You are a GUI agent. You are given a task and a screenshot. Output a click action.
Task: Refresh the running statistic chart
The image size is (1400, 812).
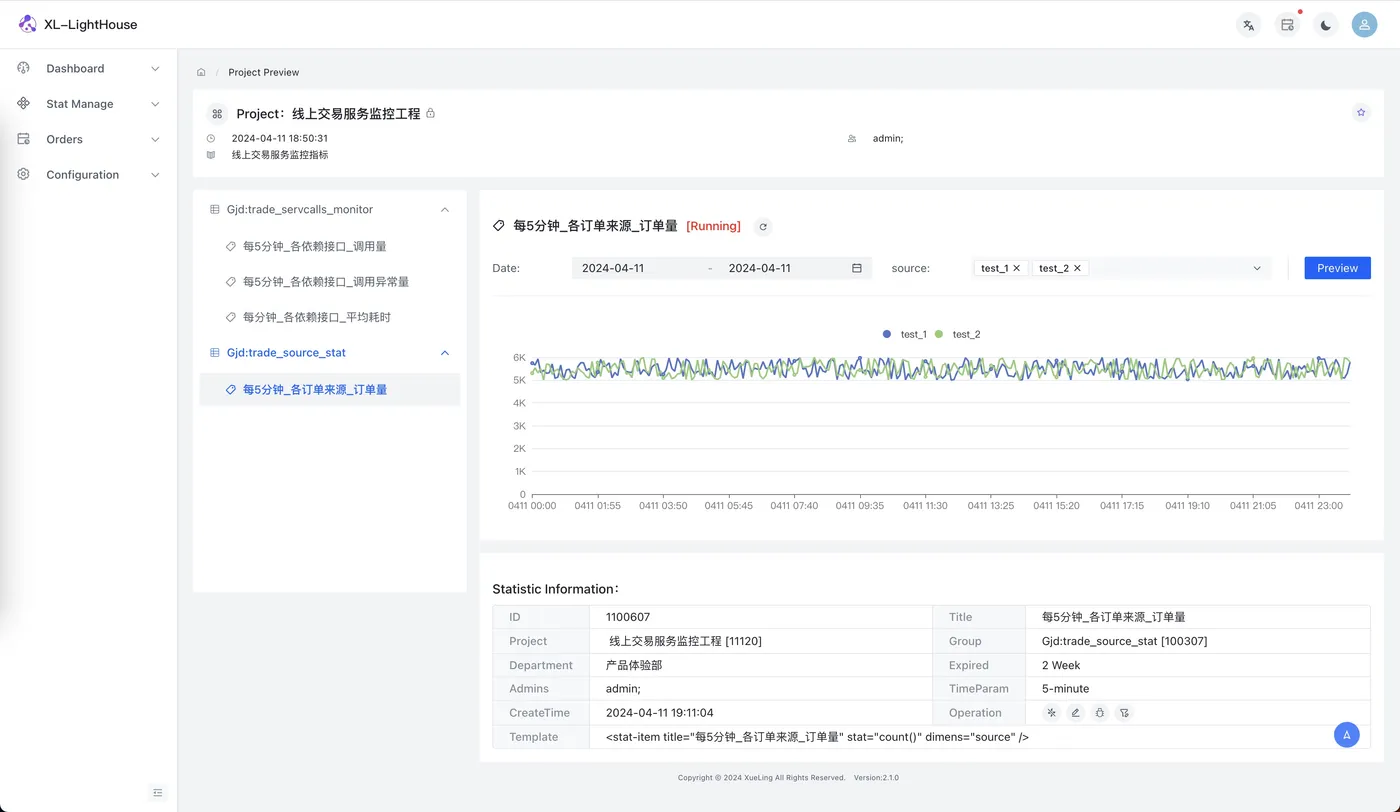pyautogui.click(x=763, y=227)
